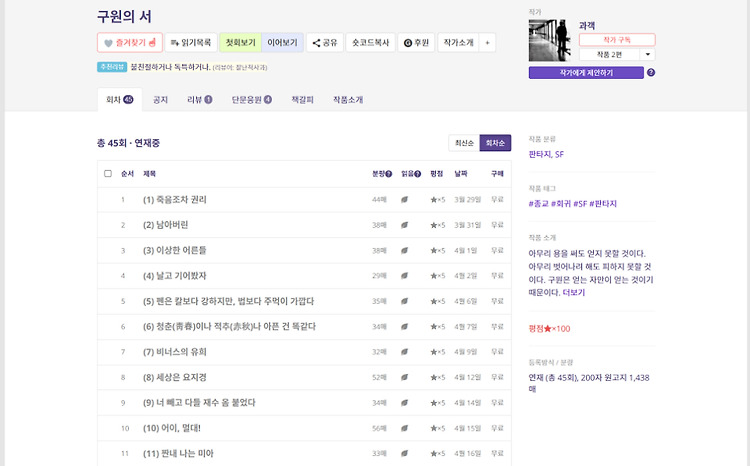Click the 숏코드복사 copy shortcode button

(x=370, y=43)
